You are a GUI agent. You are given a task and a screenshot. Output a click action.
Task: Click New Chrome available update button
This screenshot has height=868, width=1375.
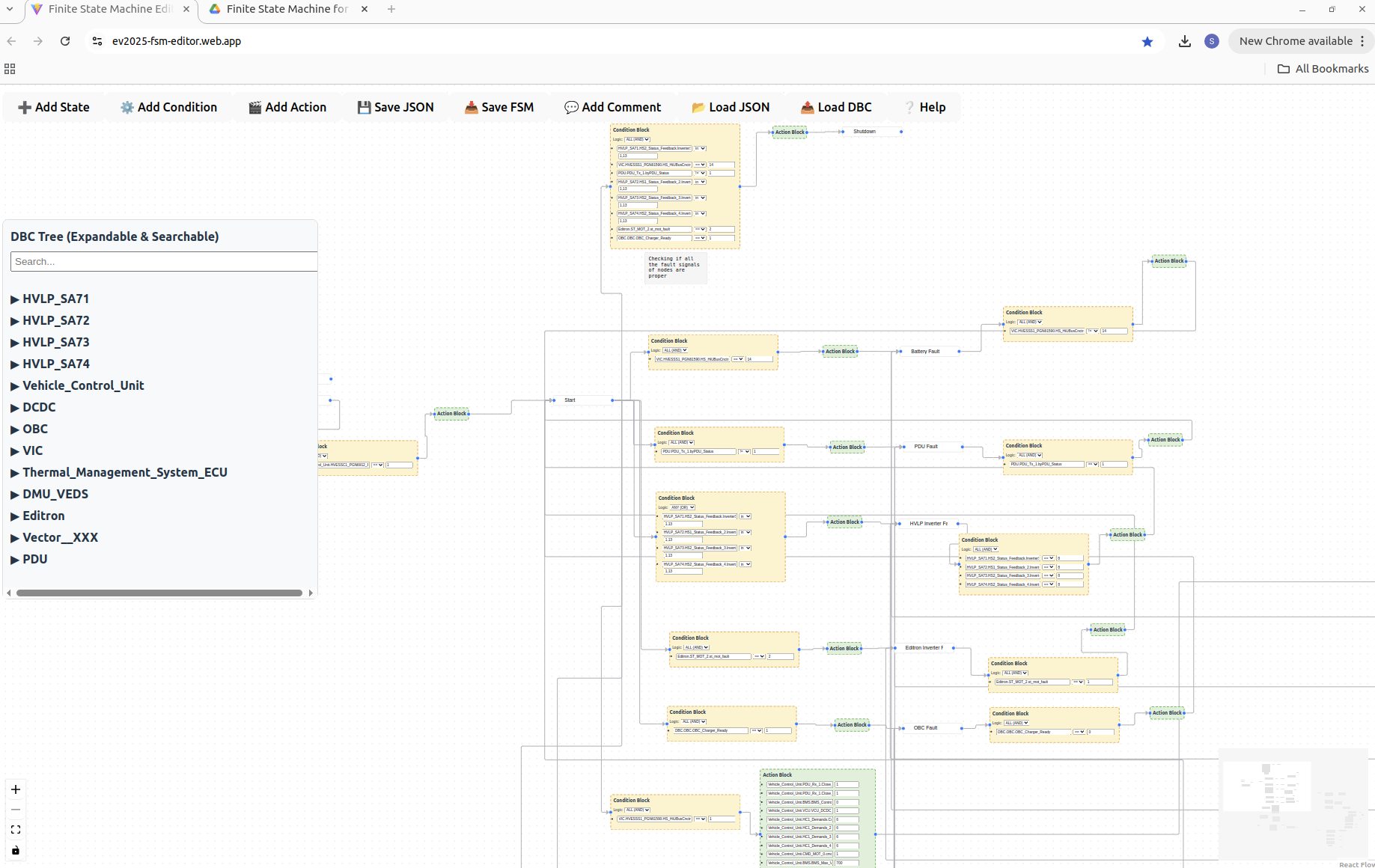1301,41
